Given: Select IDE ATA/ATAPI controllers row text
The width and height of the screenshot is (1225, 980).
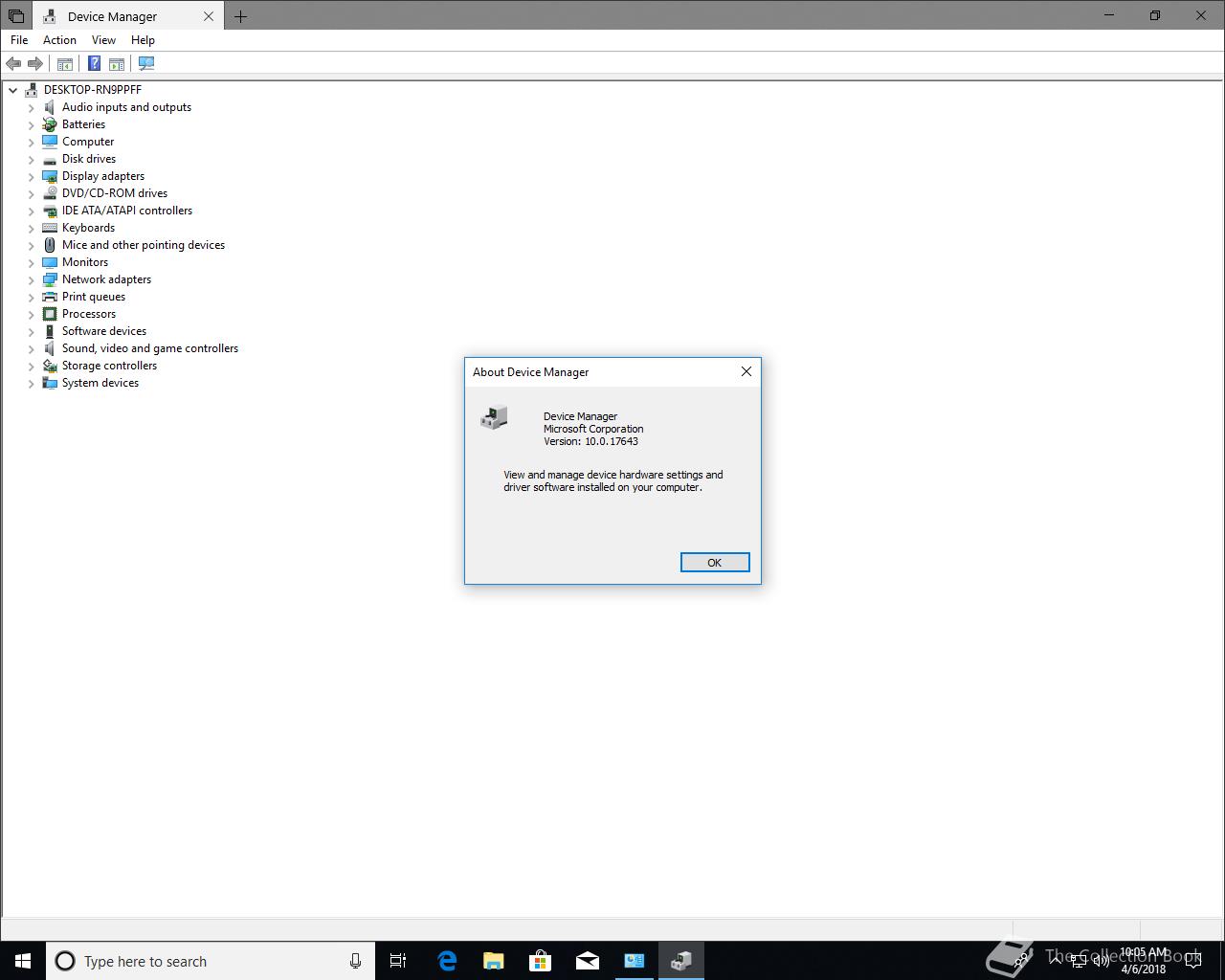Looking at the screenshot, I should pyautogui.click(x=127, y=211).
